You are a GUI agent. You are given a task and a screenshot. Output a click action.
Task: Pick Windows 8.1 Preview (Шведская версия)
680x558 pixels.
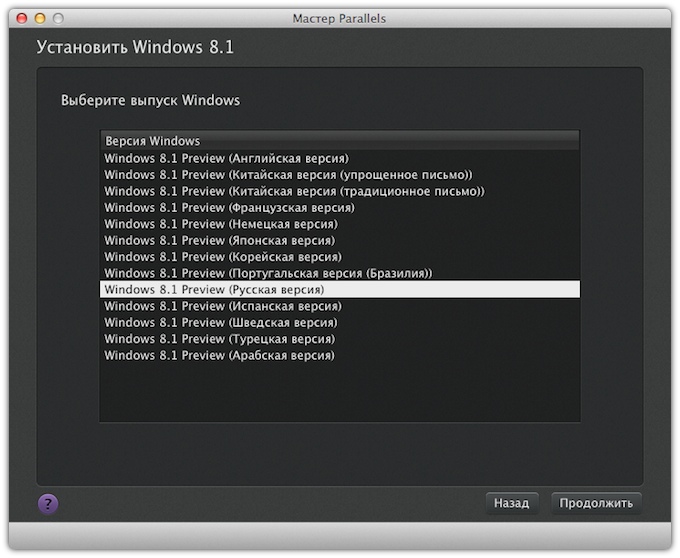(x=340, y=323)
